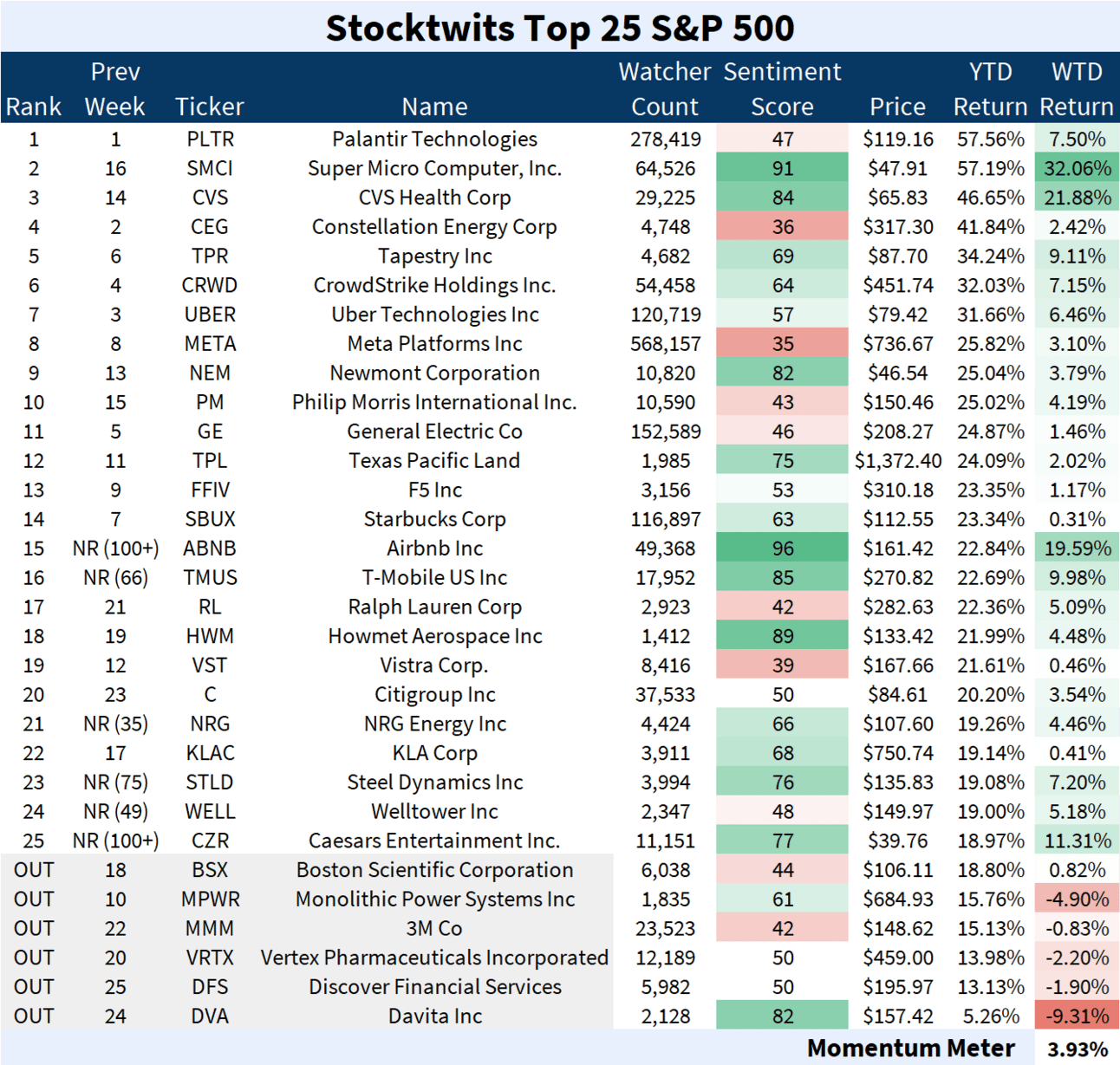Select the 'NRG Energy Inc' name cell
1120x1065 pixels.
tap(435, 724)
